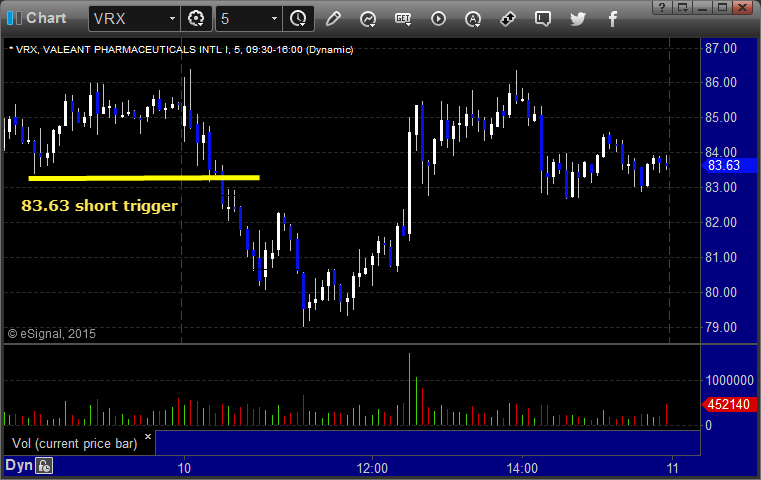The width and height of the screenshot is (761, 480).
Task: Click the 1000000 volume axis label
Action: 729,380
